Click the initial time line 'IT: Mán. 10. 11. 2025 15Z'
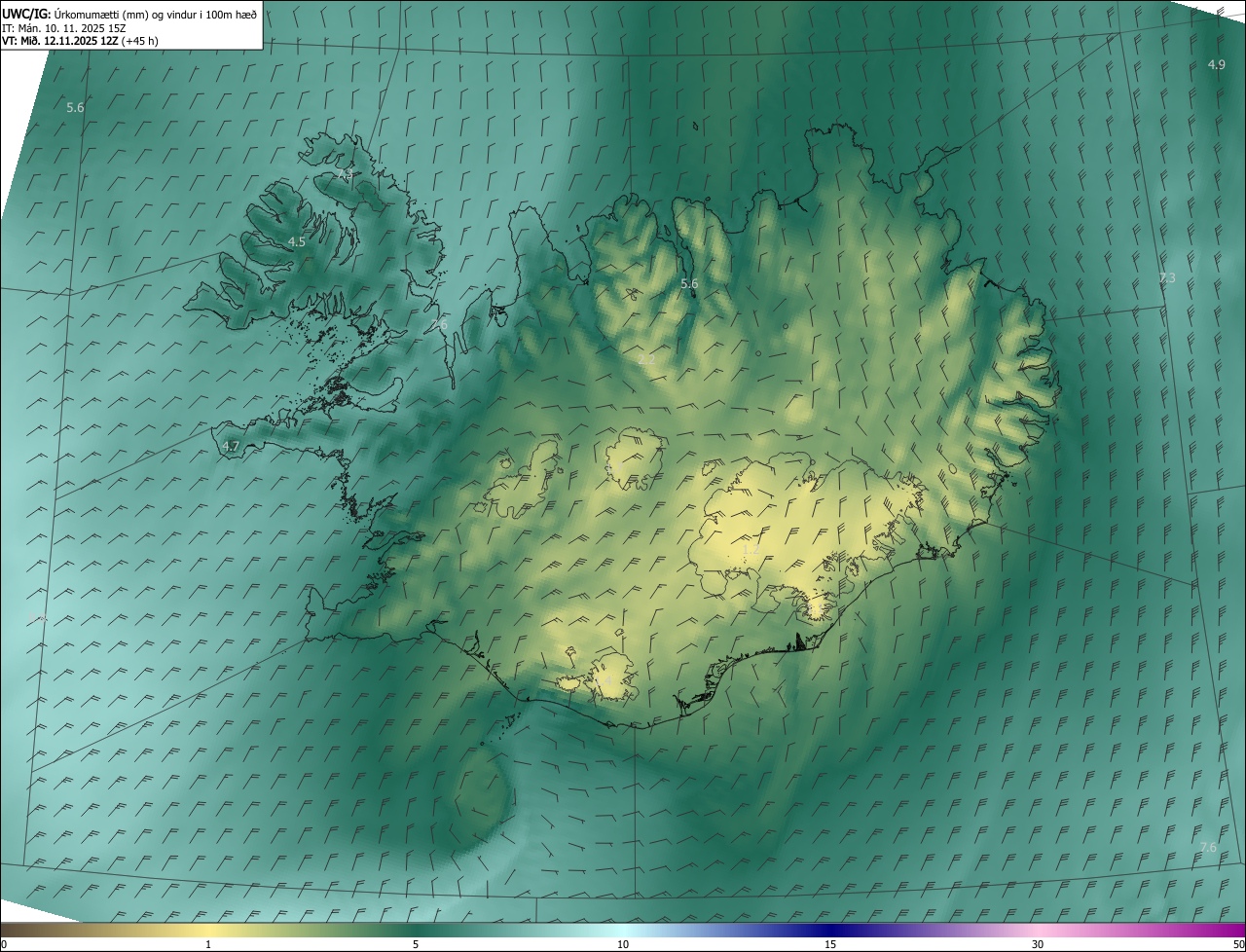This screenshot has height=952, width=1246. click(x=65, y=27)
